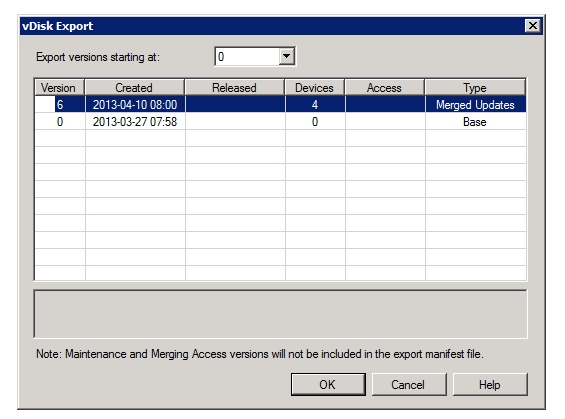Open Help for vDisk Export

pyautogui.click(x=490, y=384)
